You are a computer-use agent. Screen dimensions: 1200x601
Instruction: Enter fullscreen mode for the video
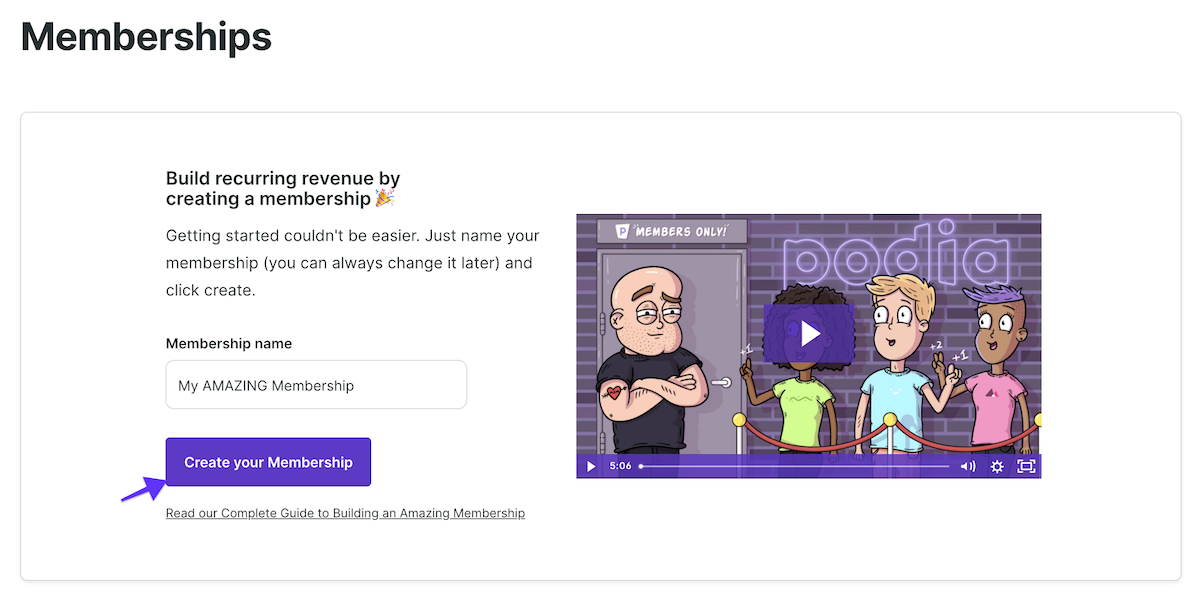(1026, 466)
